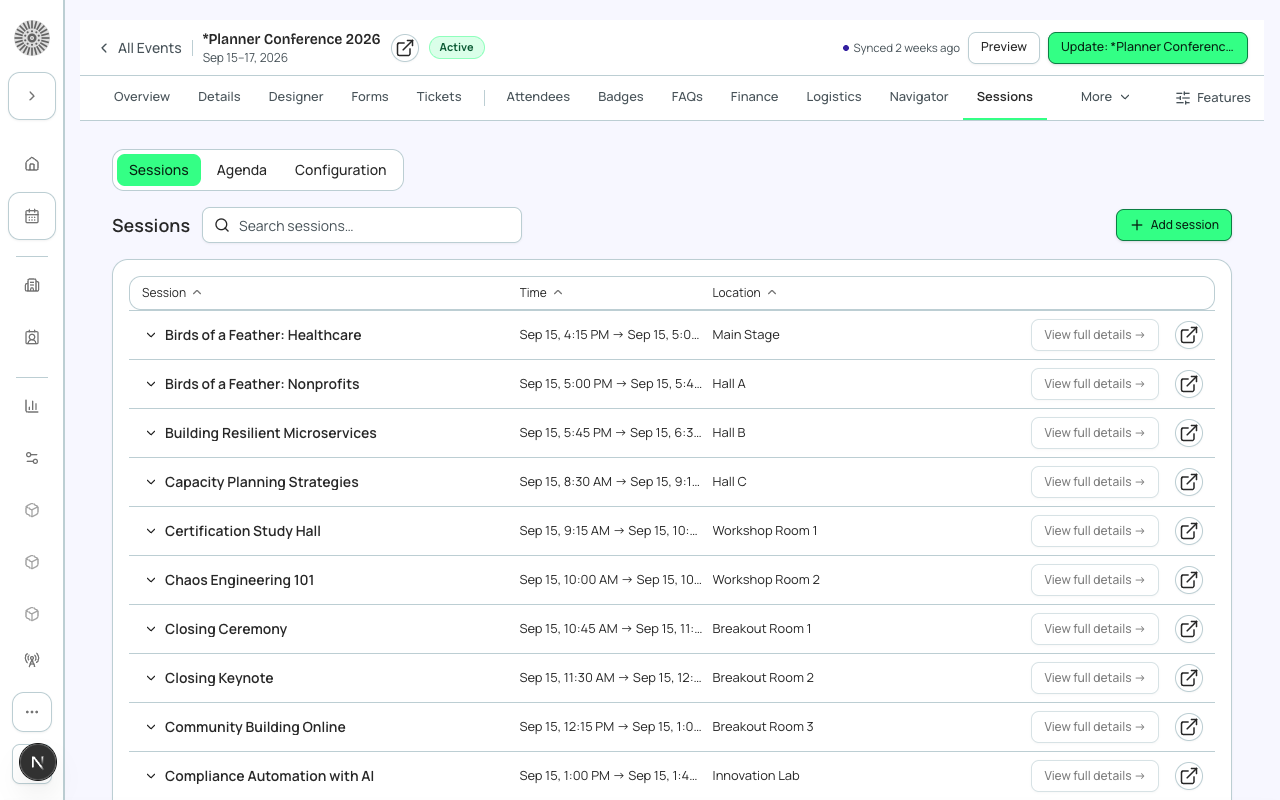Image resolution: width=1280 pixels, height=800 pixels.
Task: Click the 'Synced 2 weeks ago' status
Action: tap(901, 48)
